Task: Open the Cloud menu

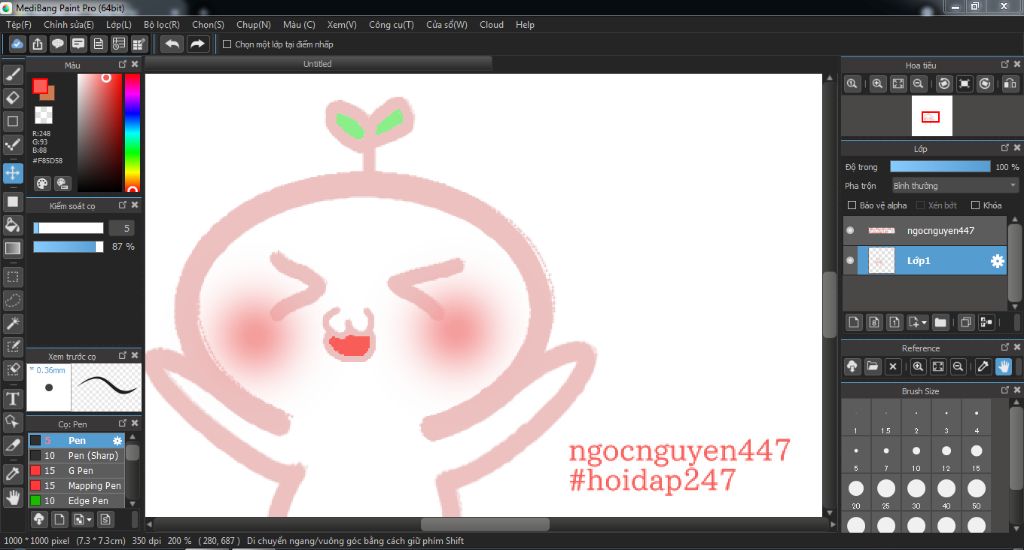Action: [x=491, y=24]
